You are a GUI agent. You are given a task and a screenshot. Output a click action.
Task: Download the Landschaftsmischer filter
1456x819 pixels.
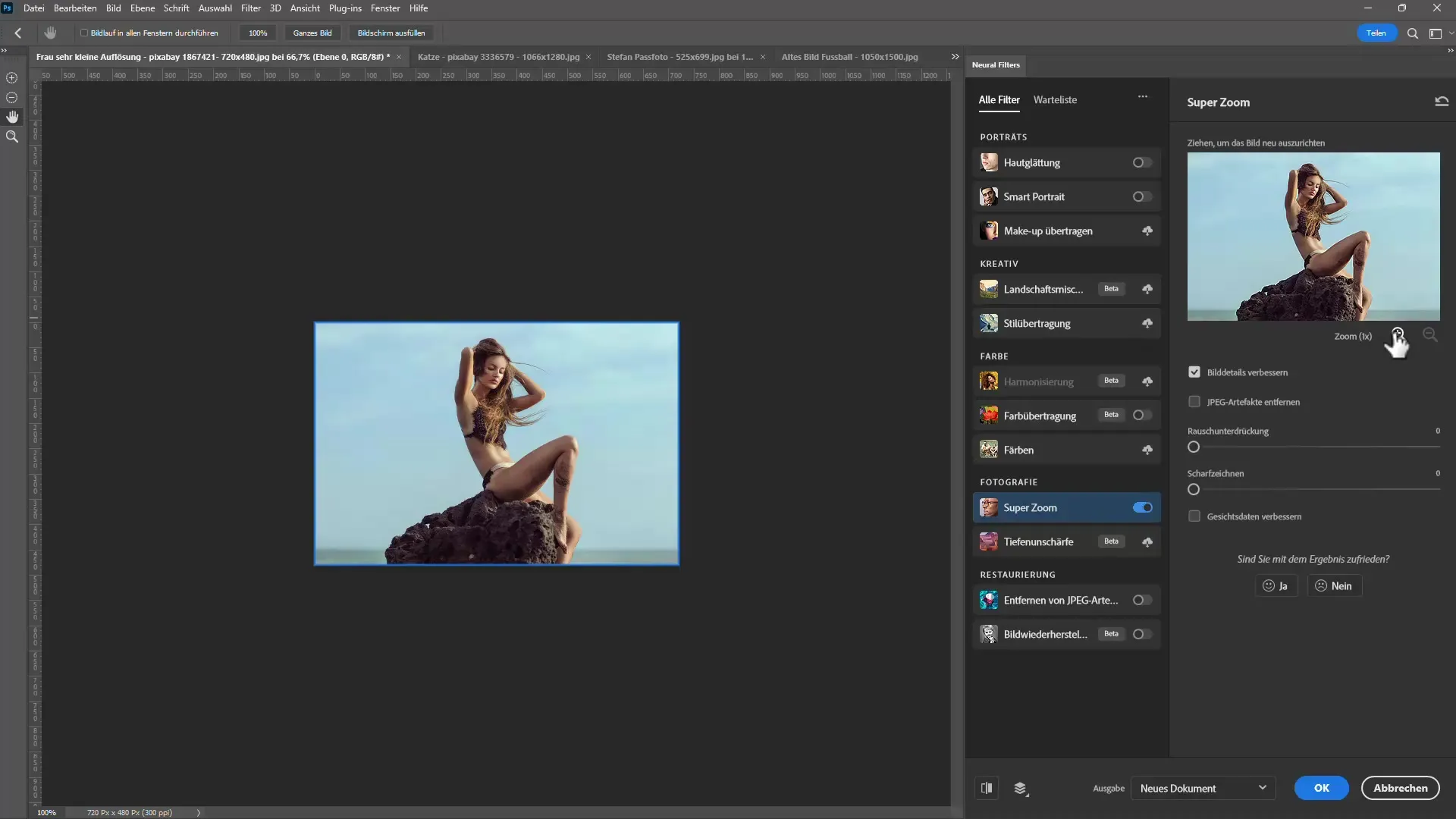tap(1147, 289)
